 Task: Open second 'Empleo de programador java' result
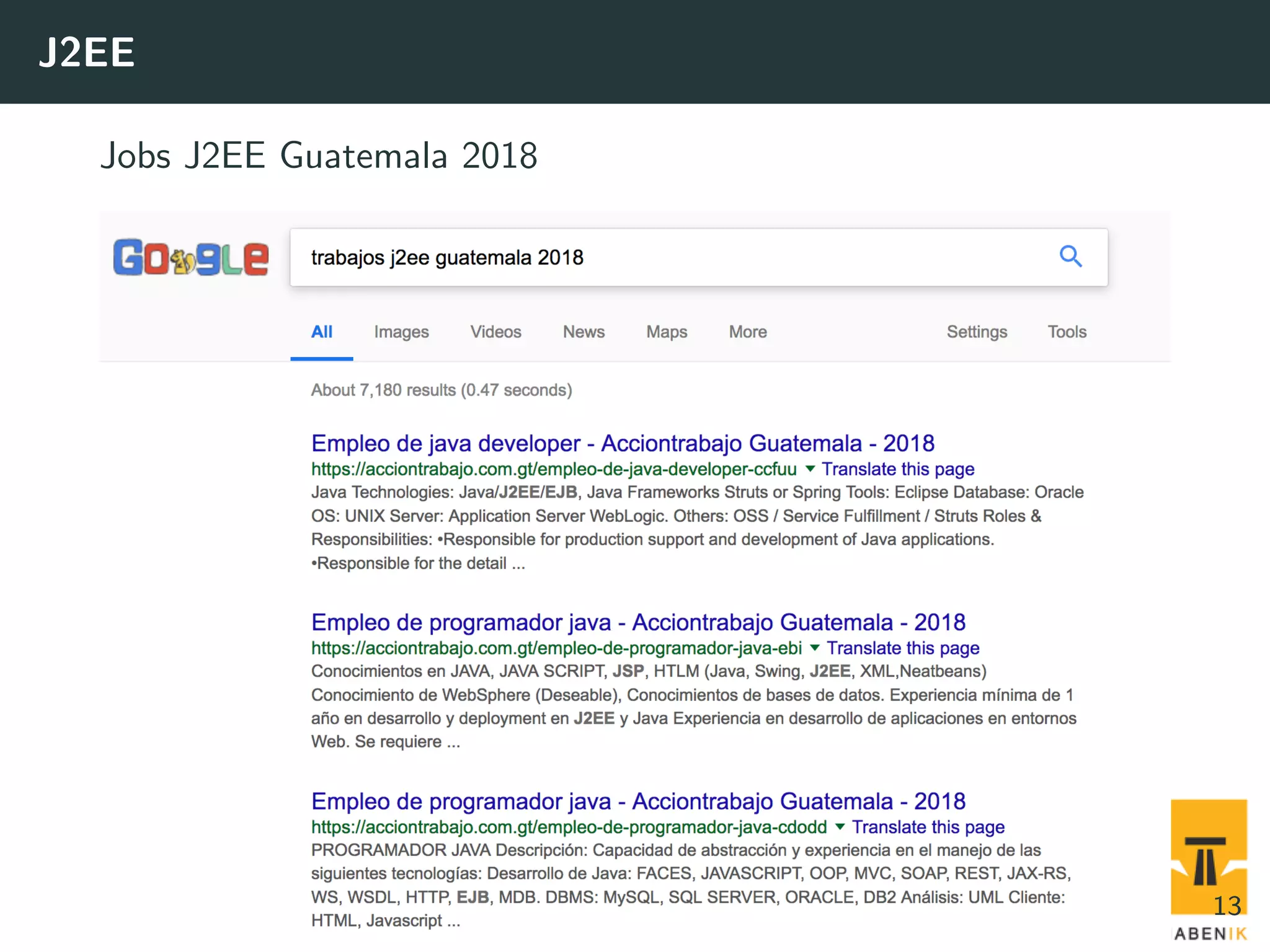638,801
